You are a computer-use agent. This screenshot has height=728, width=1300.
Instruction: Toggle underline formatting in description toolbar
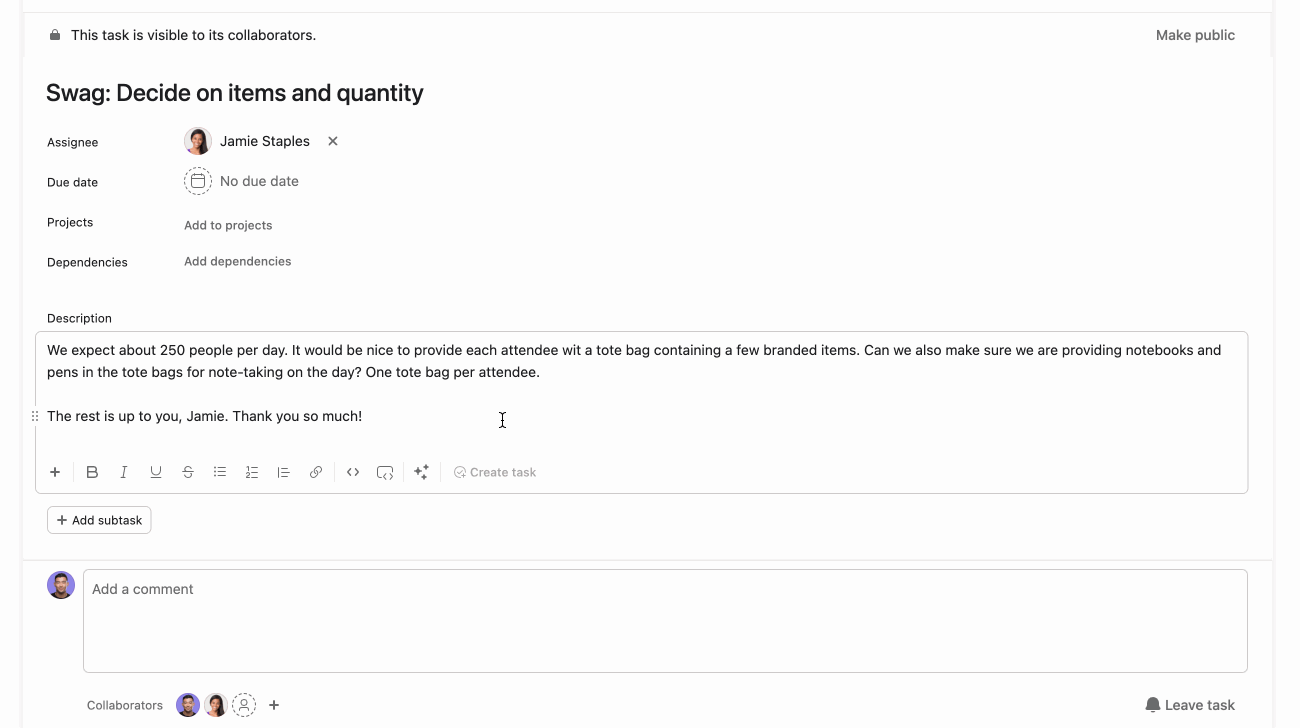pyautogui.click(x=156, y=472)
